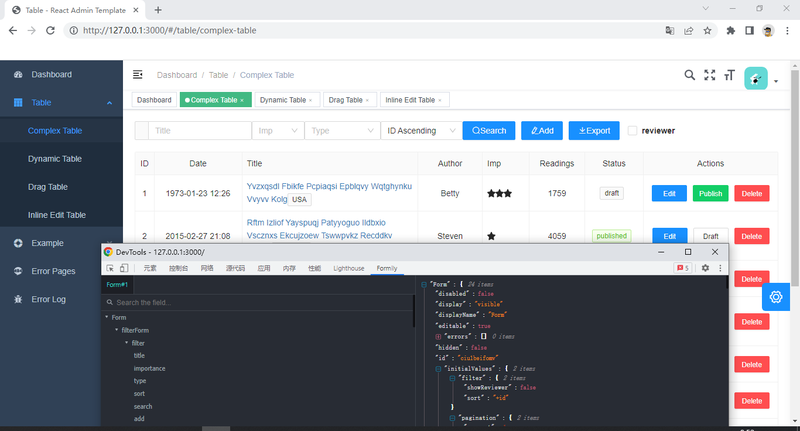This screenshot has height=431, width=800.
Task: Collapse the Form JSON node
Action: [x=423, y=285]
